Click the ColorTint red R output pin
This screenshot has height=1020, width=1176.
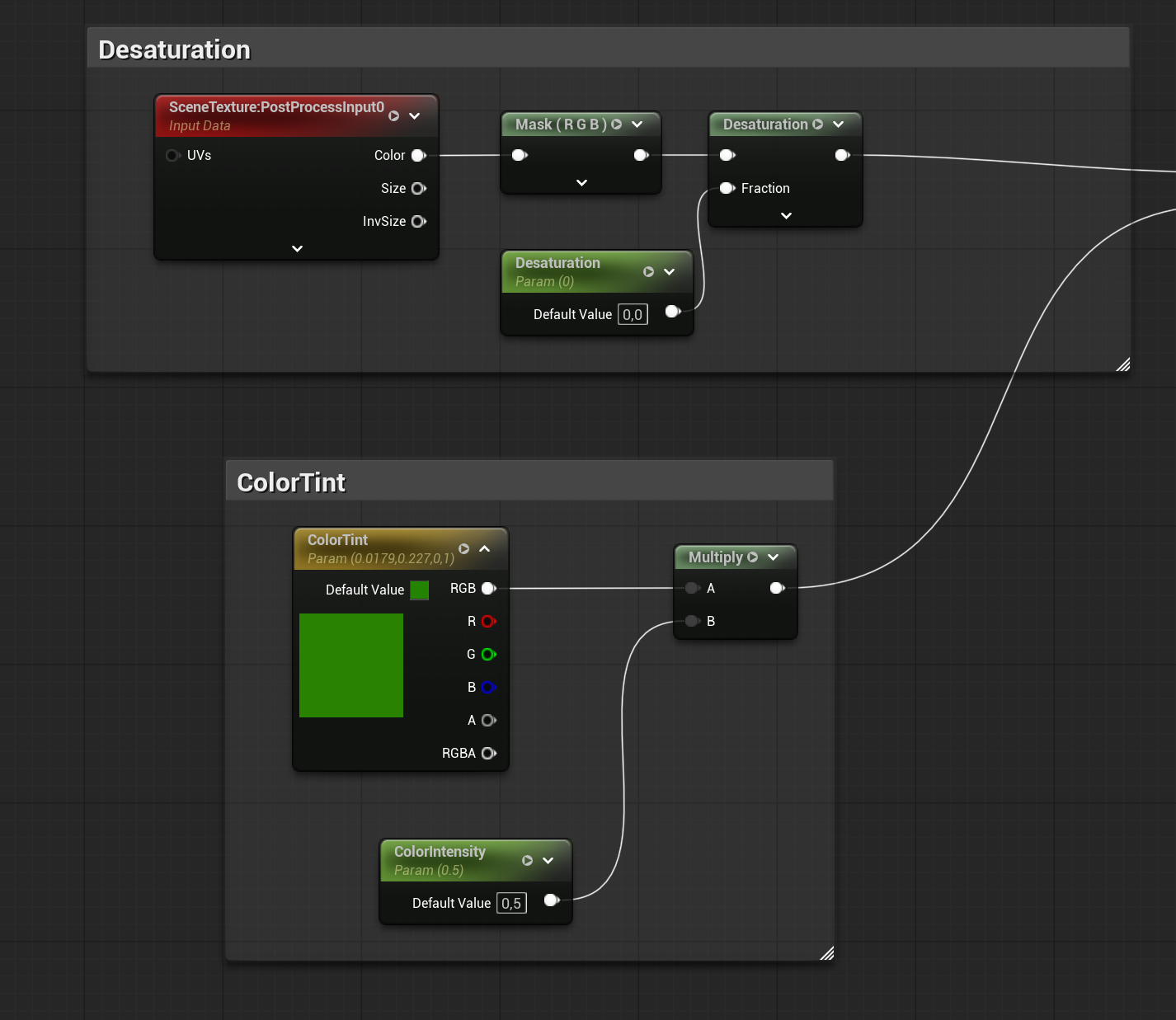[x=489, y=621]
